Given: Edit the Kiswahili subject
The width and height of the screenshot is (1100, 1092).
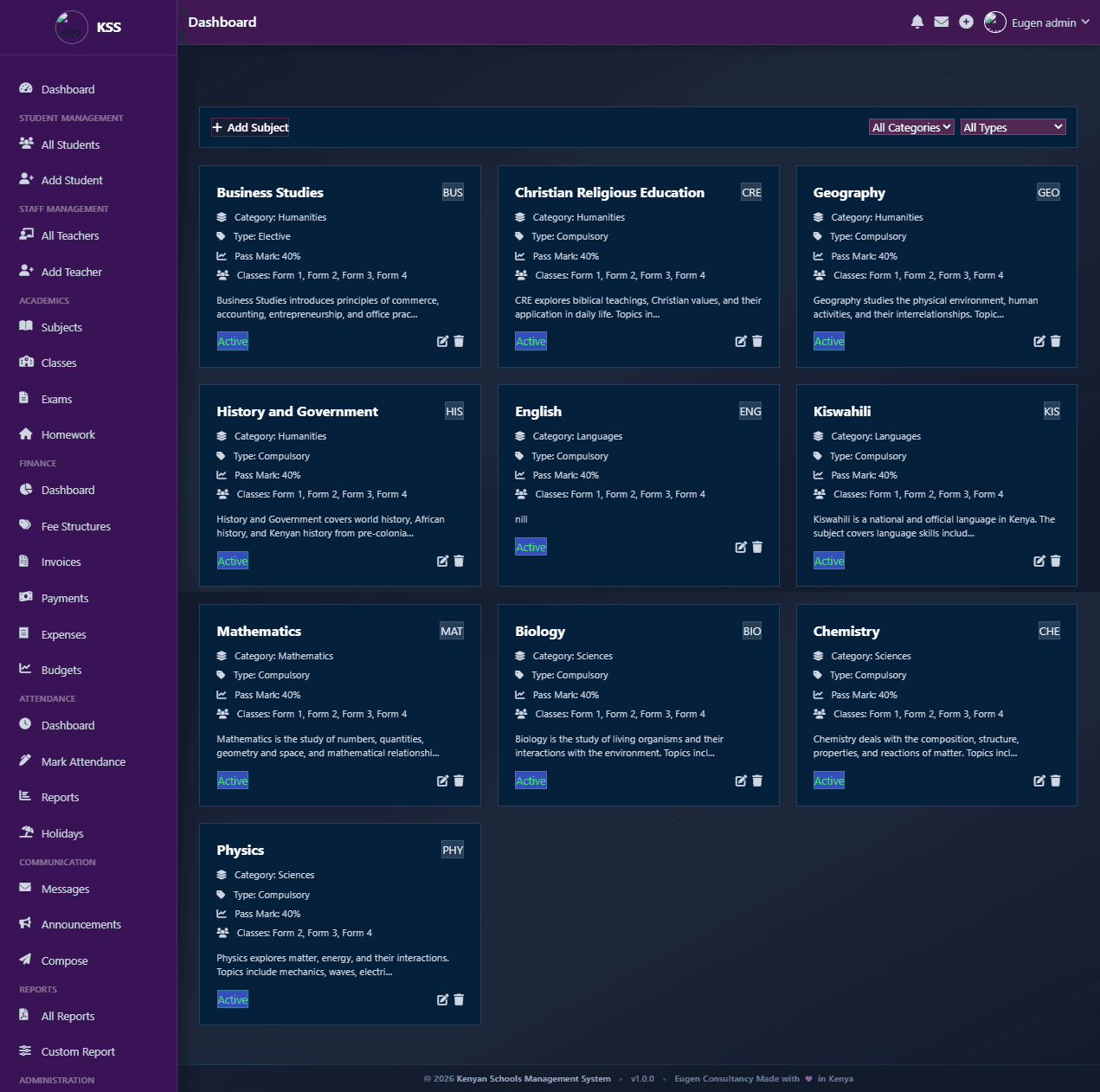Looking at the screenshot, I should [1039, 561].
